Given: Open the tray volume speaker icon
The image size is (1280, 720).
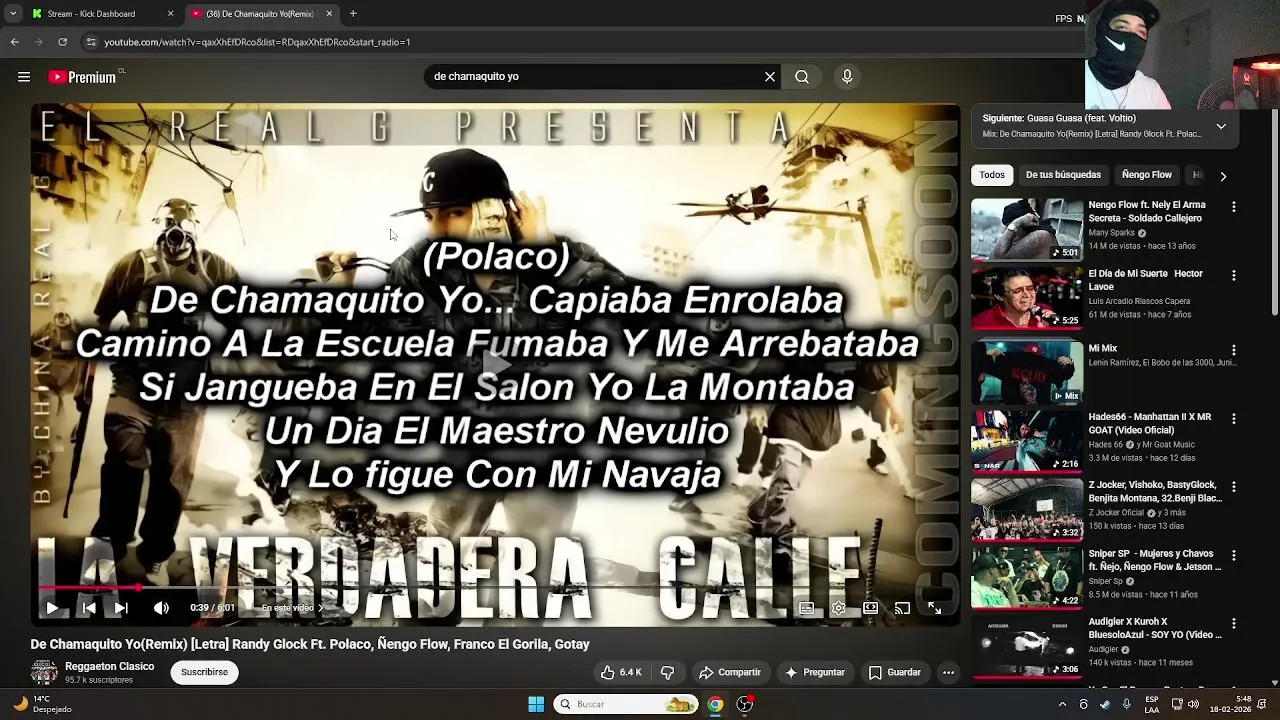Looking at the screenshot, I should pos(1193,704).
